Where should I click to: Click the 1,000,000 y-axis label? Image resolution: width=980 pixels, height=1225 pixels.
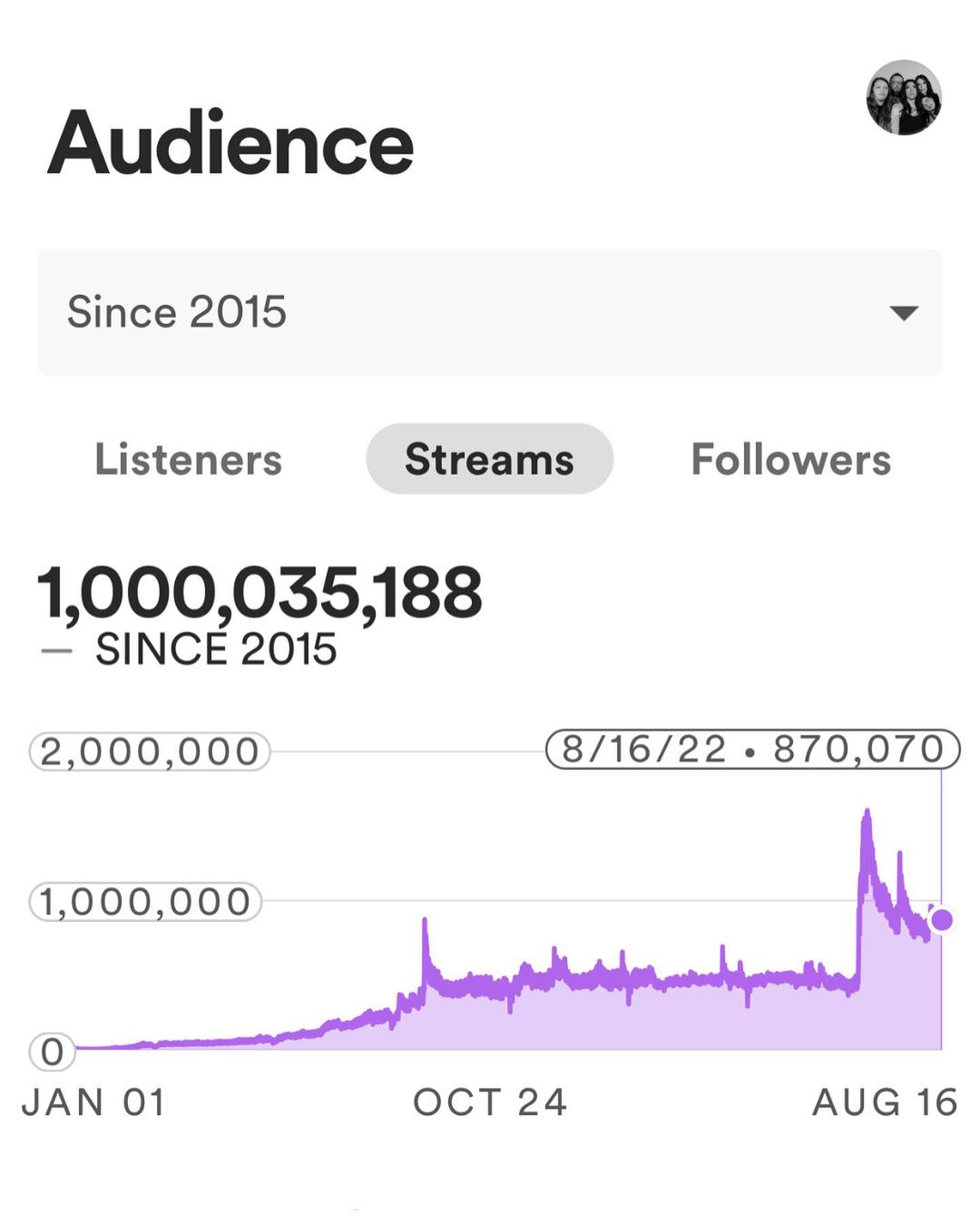pyautogui.click(x=145, y=902)
